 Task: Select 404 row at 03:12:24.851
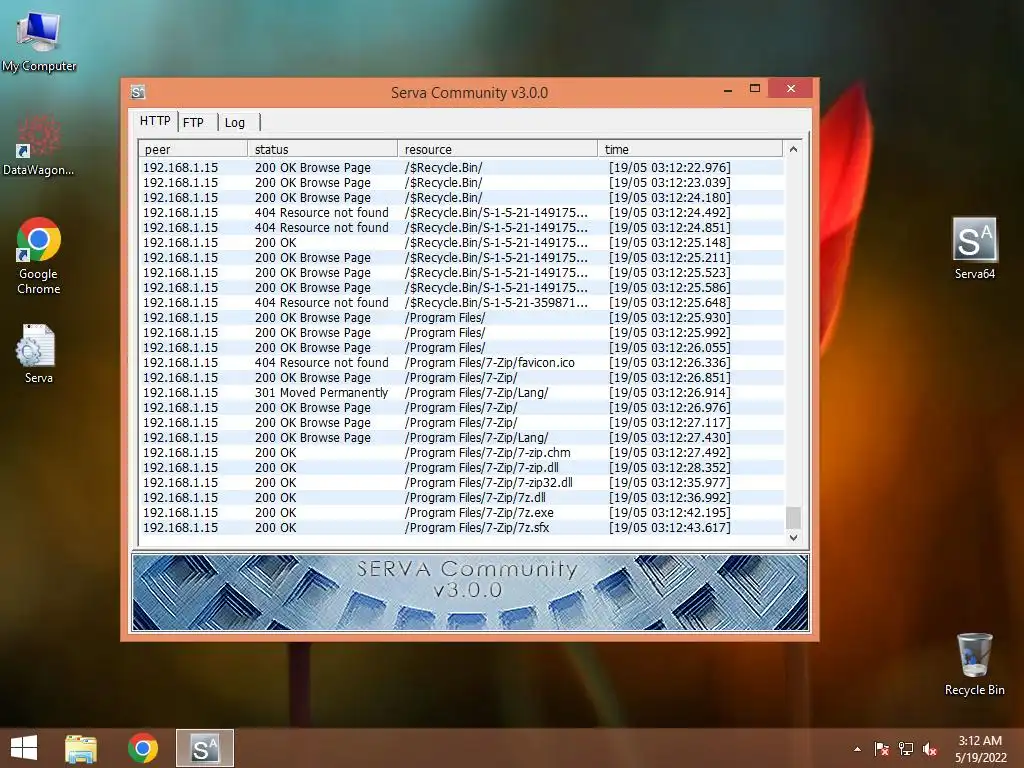462,227
